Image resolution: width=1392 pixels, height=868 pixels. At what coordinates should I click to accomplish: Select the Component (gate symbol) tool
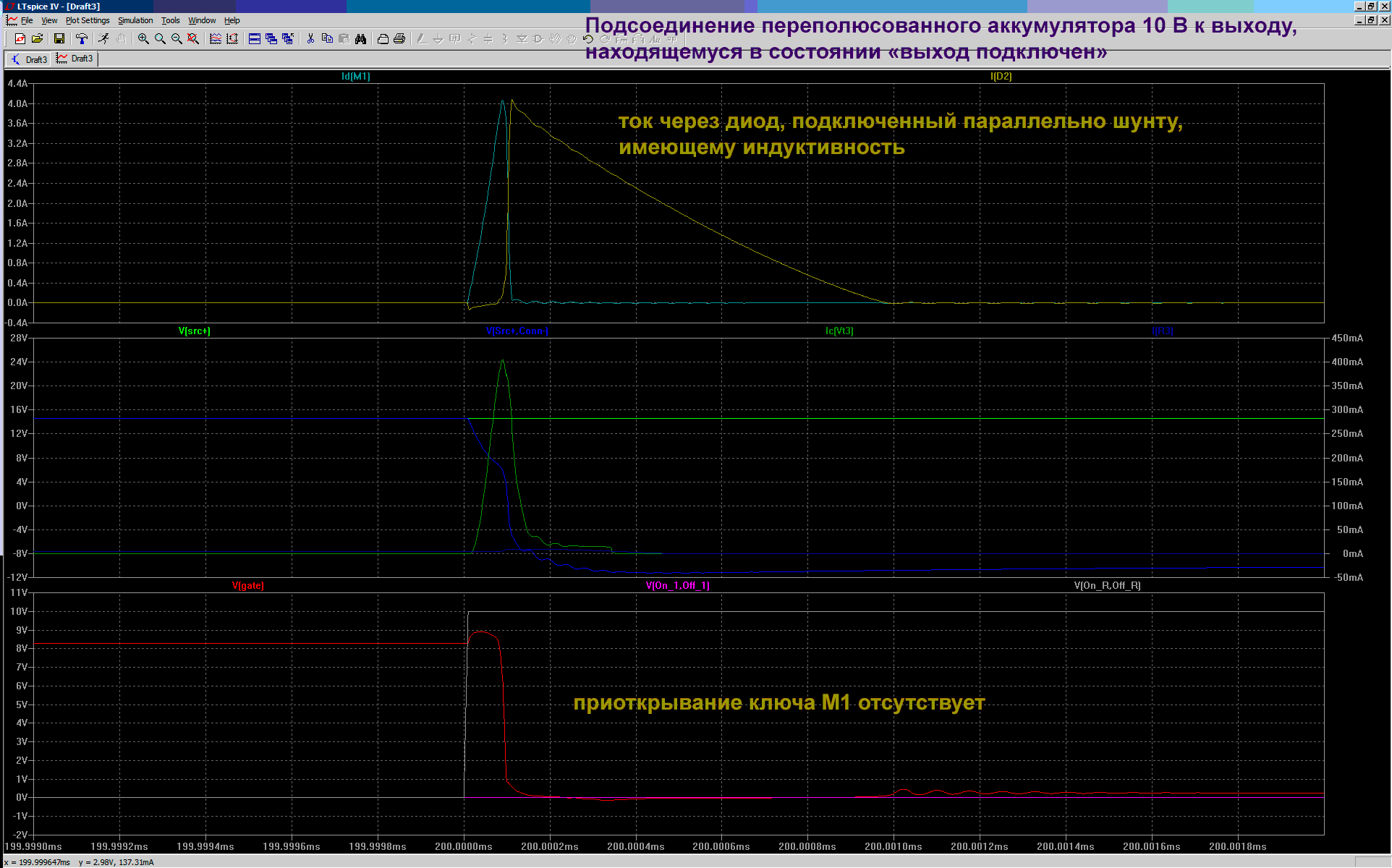[x=538, y=38]
